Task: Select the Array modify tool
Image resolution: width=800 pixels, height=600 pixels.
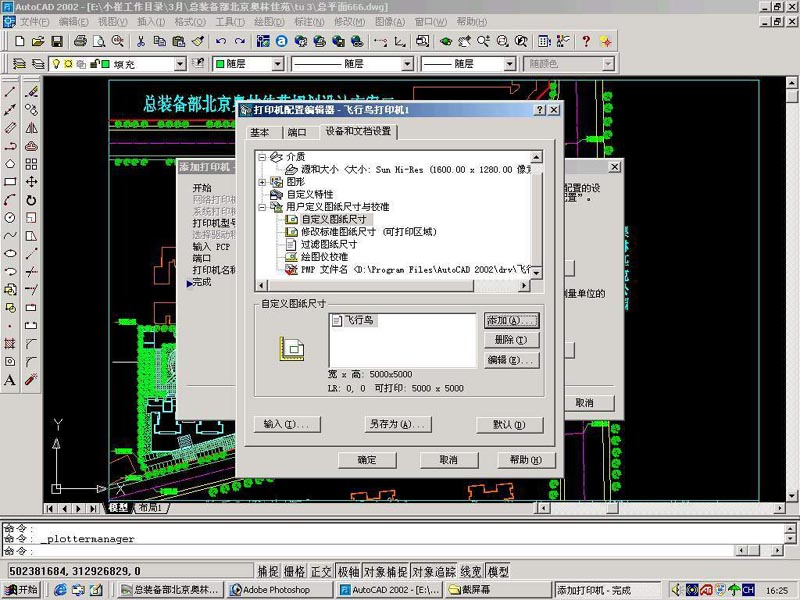Action: [x=31, y=164]
